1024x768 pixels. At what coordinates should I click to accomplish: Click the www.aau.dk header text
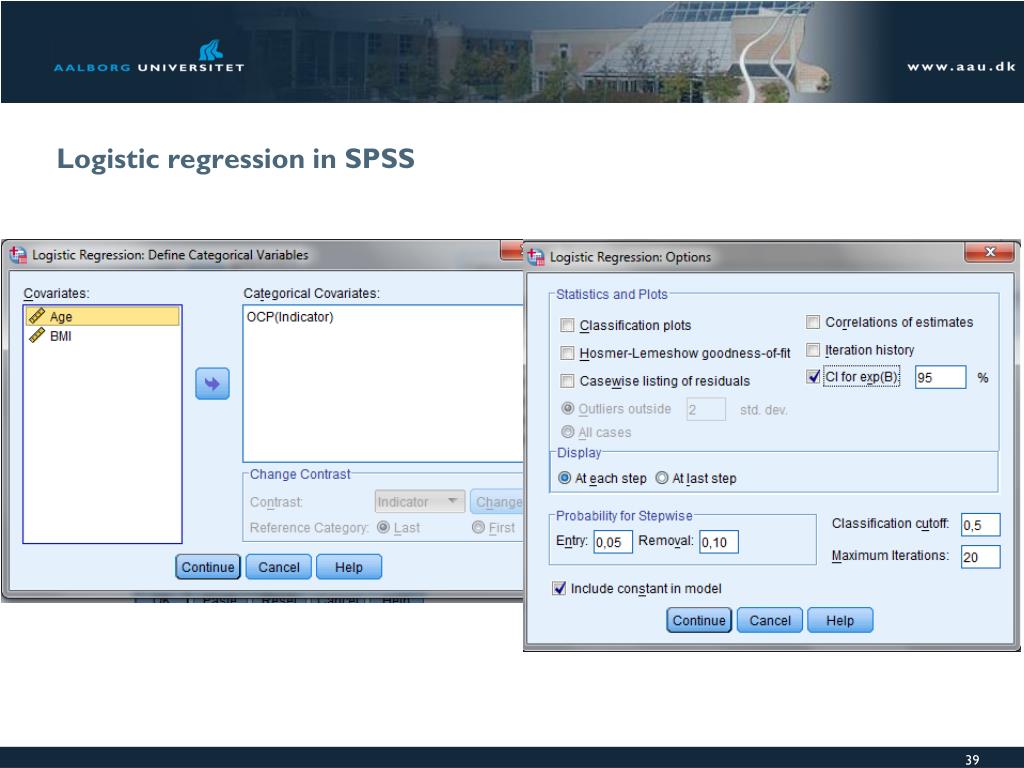[x=961, y=67]
